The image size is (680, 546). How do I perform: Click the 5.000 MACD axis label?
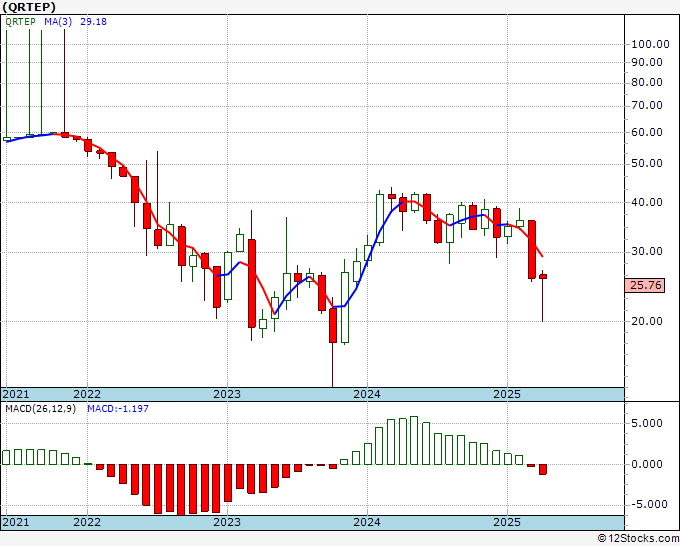click(x=647, y=423)
